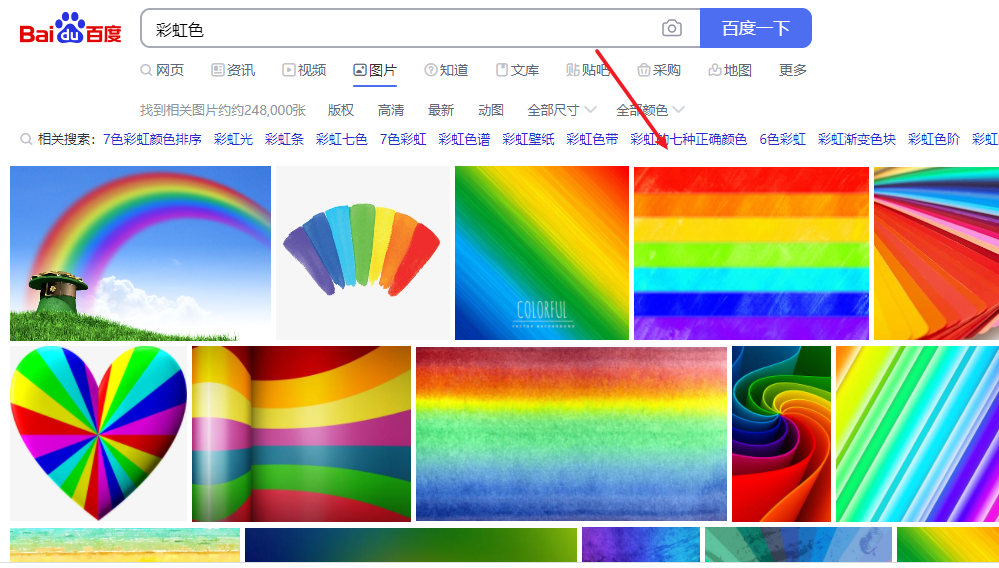This screenshot has height=568, width=999.
Task: Filter images by 动图
Action: click(x=491, y=110)
